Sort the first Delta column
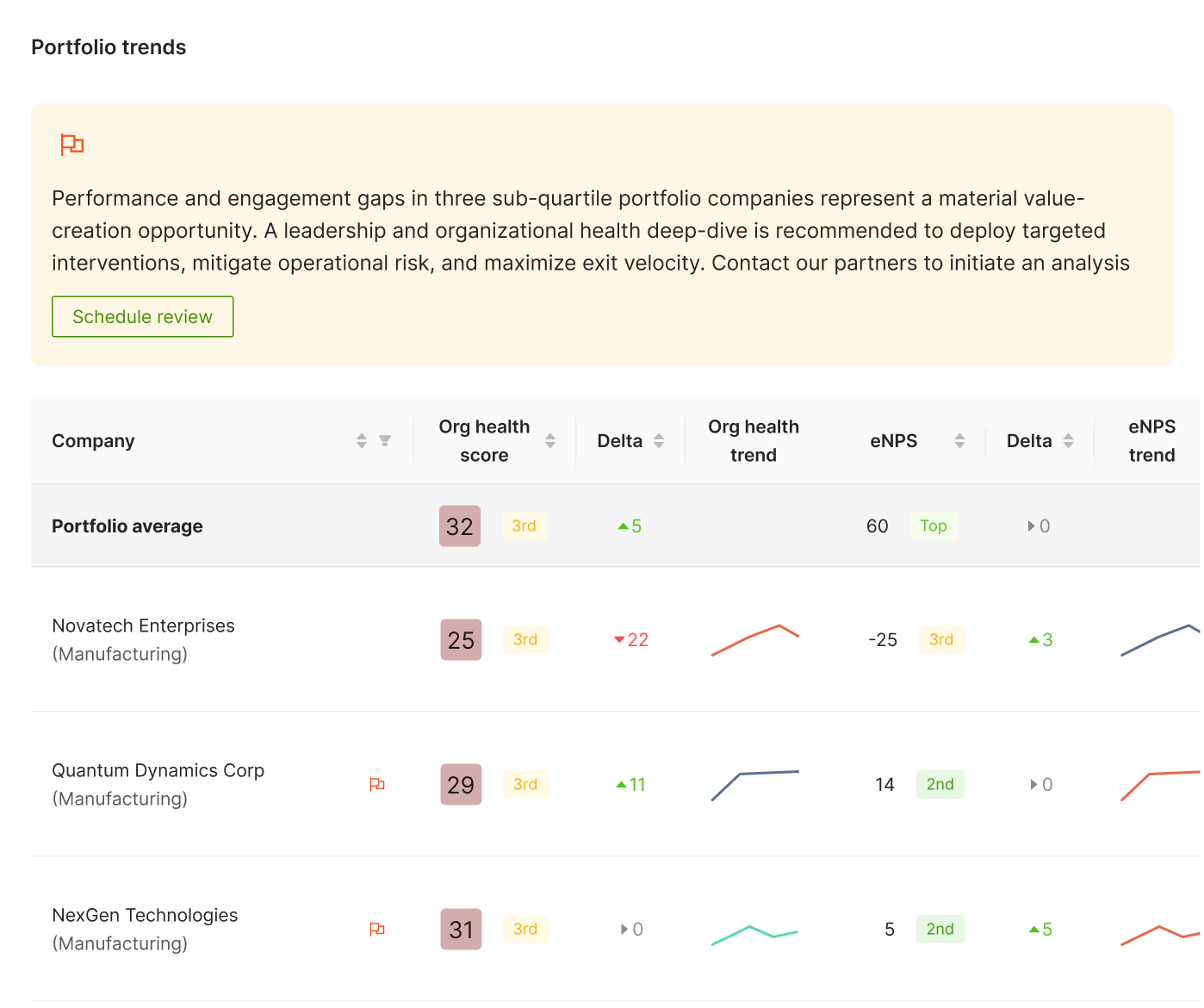The width and height of the screenshot is (1204, 1008). [659, 441]
